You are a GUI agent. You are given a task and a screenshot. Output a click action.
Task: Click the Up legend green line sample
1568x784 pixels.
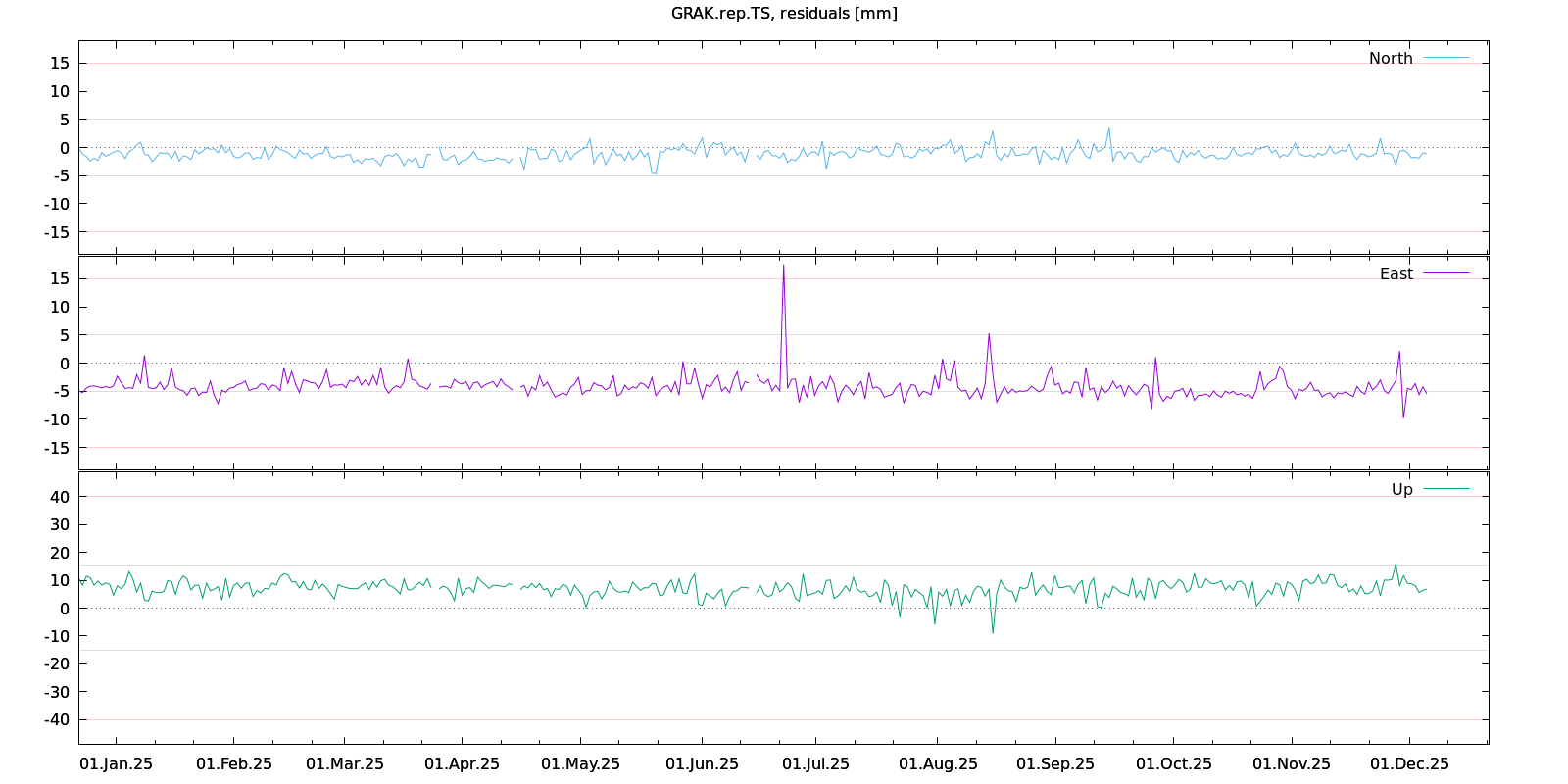[1446, 489]
